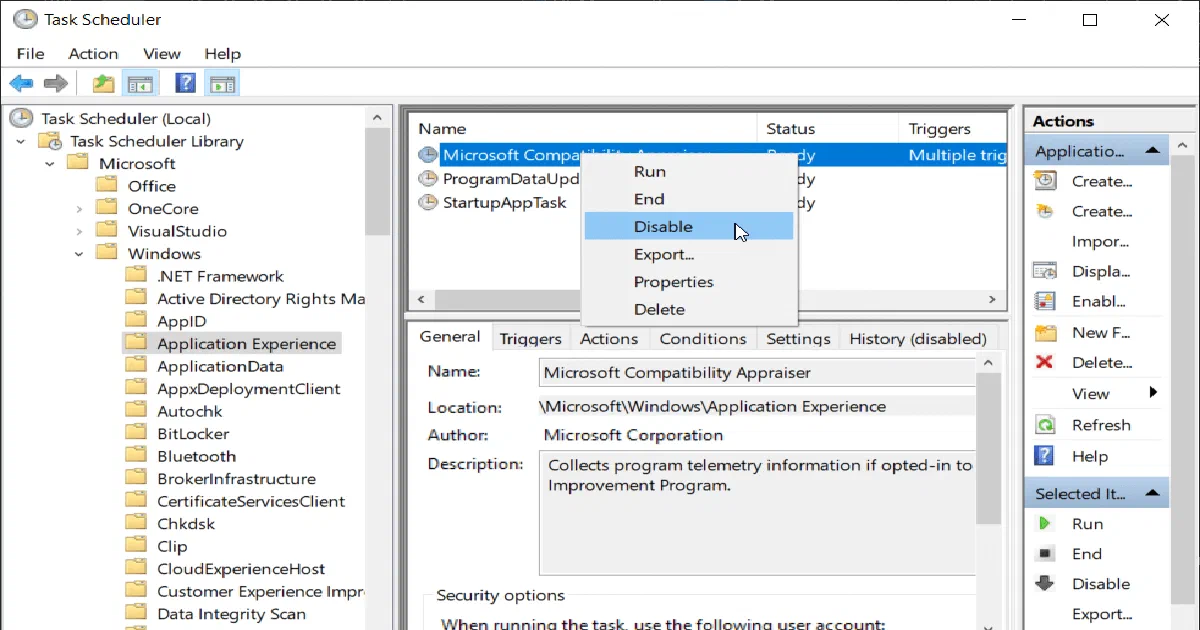The image size is (1200, 630).
Task: Click the Name field with Microsoft Compatibility Appraiser
Action: point(757,372)
